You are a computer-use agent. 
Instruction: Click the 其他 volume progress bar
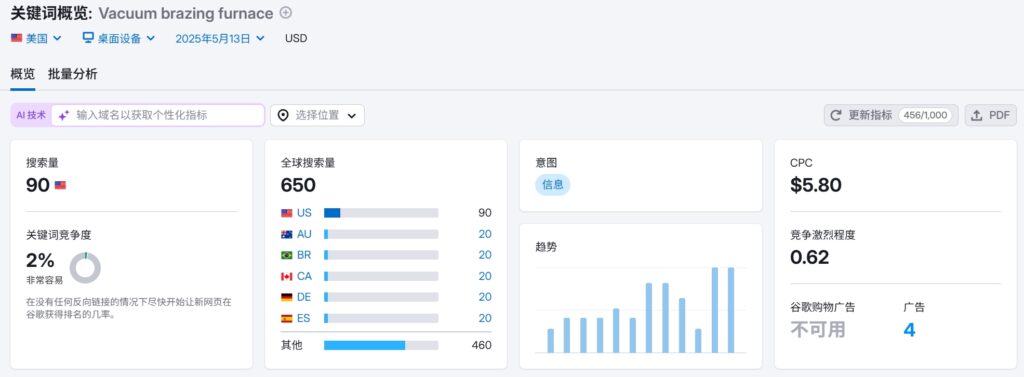tap(381, 345)
